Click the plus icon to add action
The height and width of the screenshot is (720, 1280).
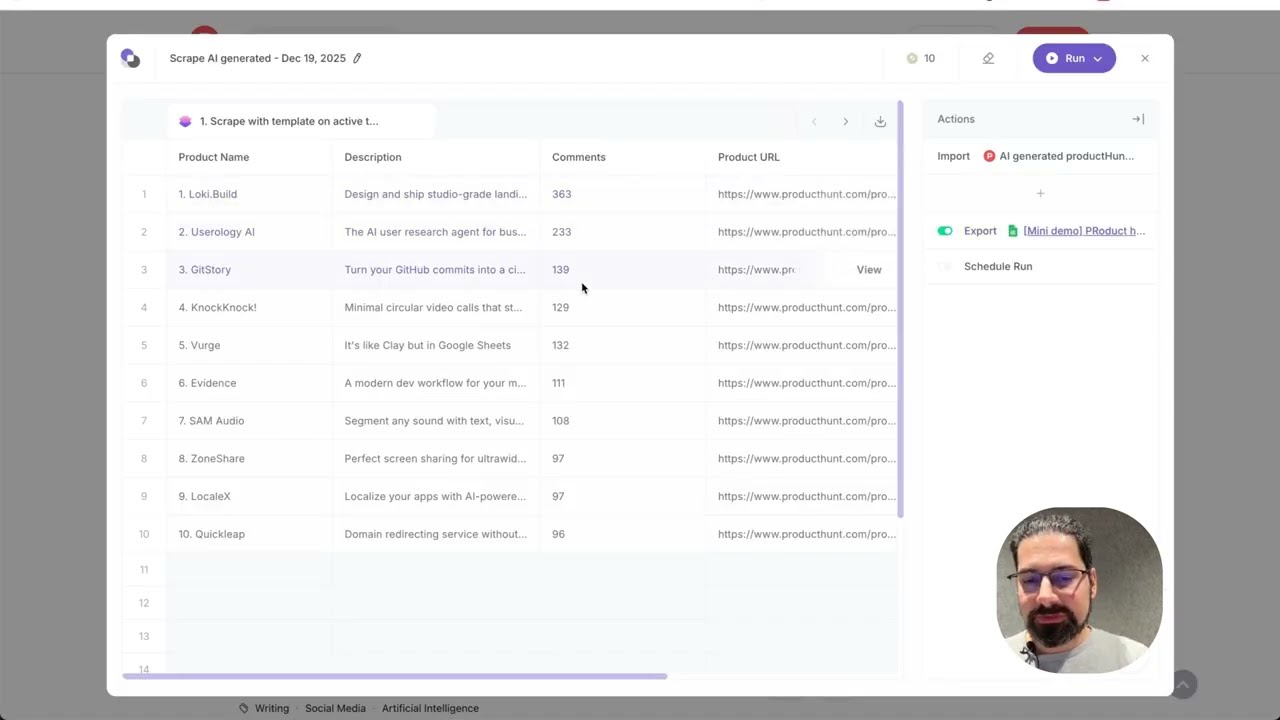(1040, 193)
